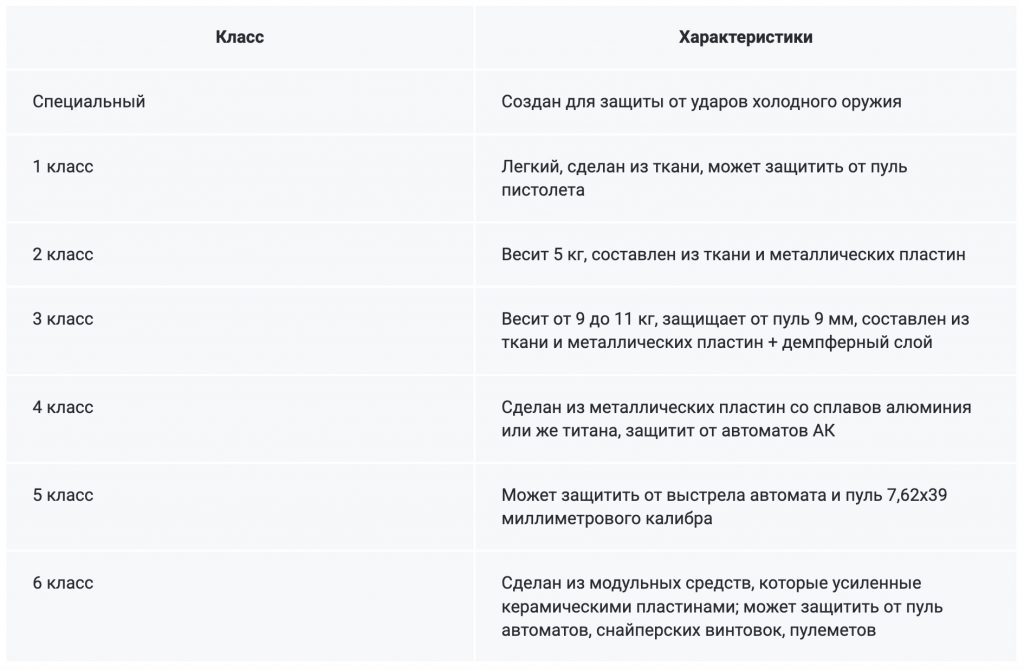Image resolution: width=1024 pixels, height=670 pixels.
Task: Click 'защитит от автоматов АК' text
Action: [x=730, y=431]
